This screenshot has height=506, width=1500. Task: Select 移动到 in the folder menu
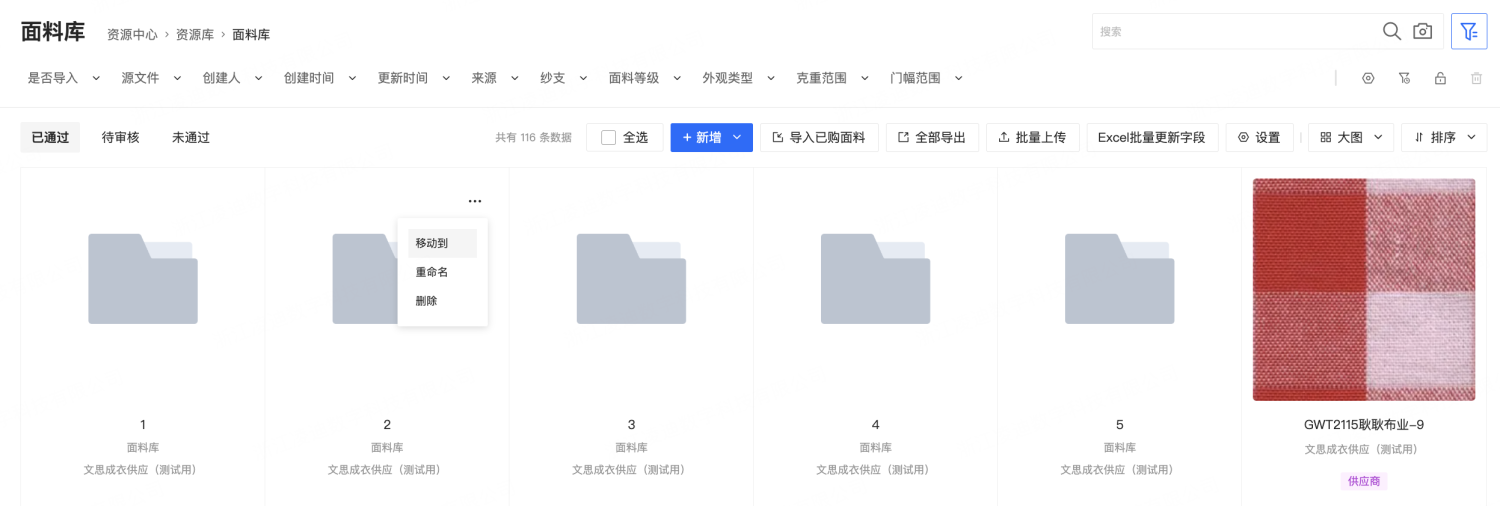tap(432, 243)
